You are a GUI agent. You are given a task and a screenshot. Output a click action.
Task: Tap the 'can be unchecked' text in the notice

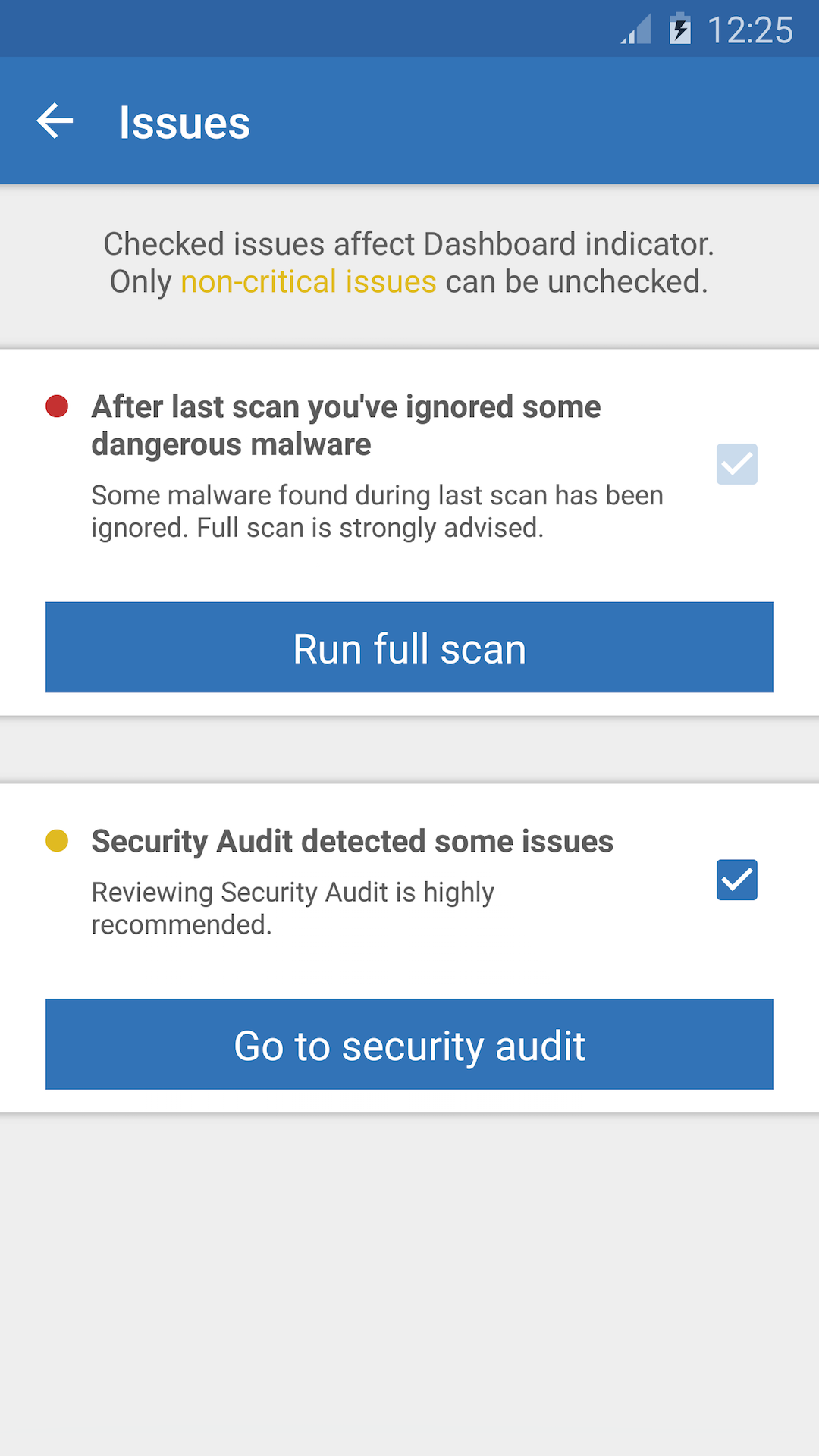point(576,282)
